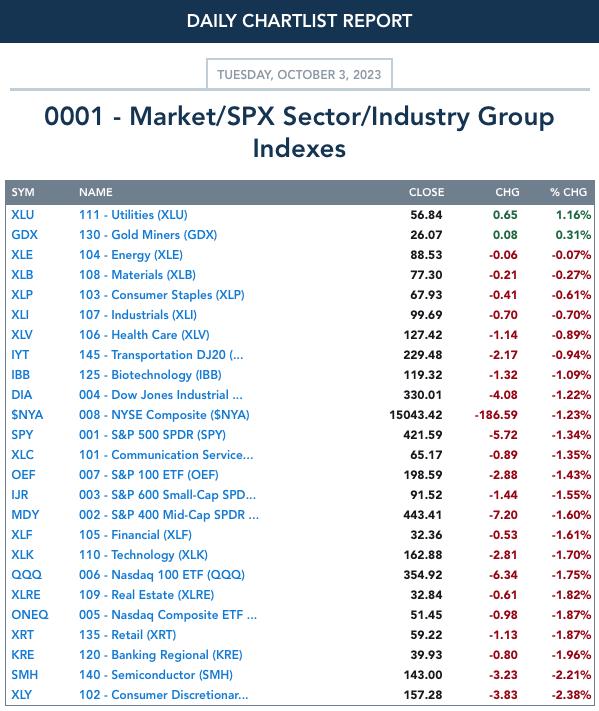The image size is (599, 711).
Task: Click the SYM column header
Action: tap(23, 192)
